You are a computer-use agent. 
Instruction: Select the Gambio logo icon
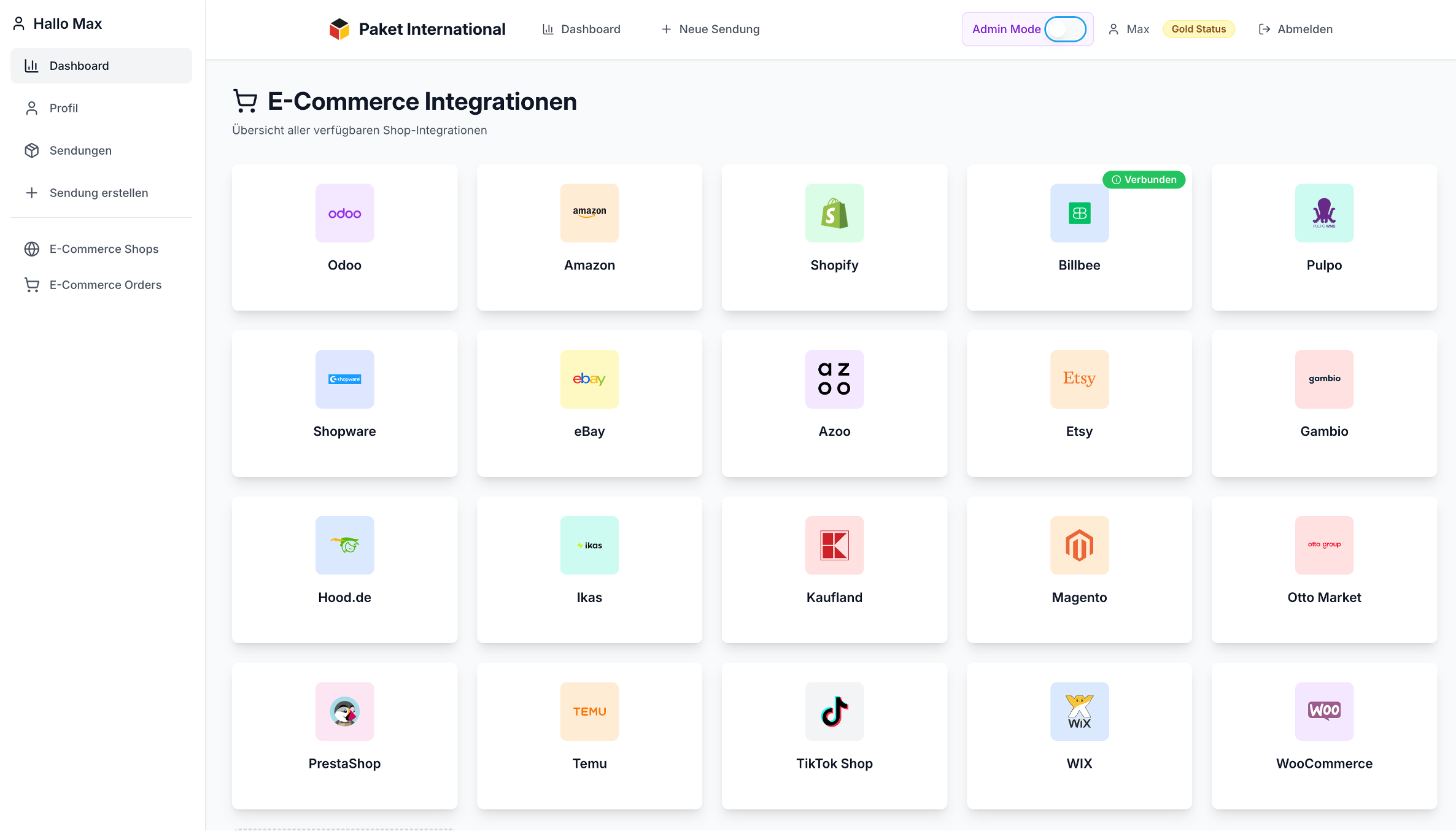coord(1324,379)
